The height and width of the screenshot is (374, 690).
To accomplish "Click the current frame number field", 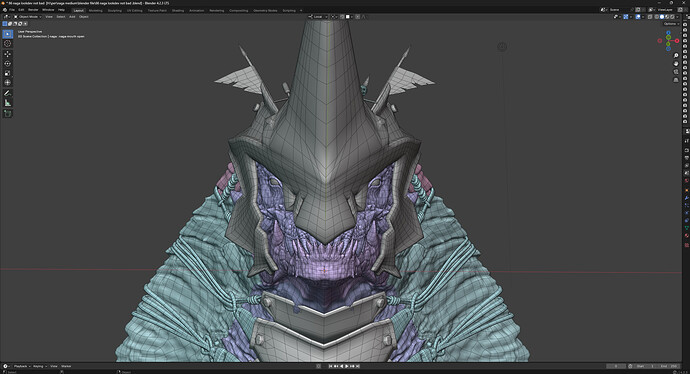I will click(616, 366).
